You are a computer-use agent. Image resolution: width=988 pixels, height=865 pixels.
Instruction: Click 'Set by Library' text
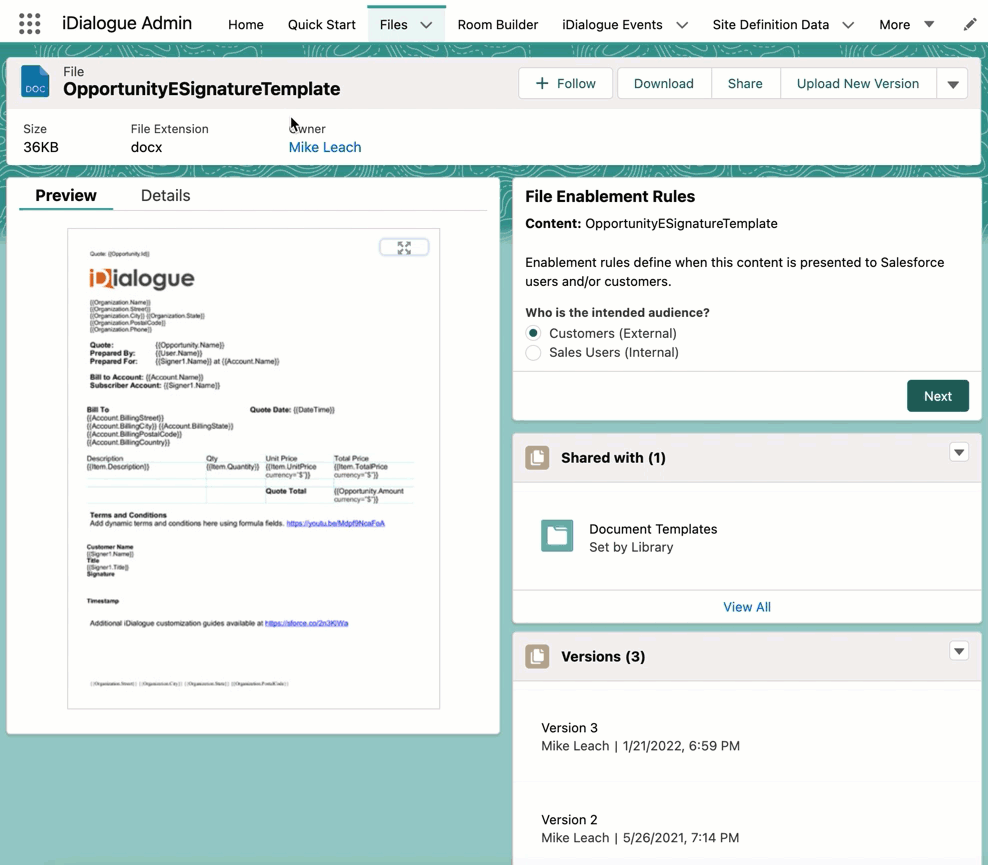631,547
